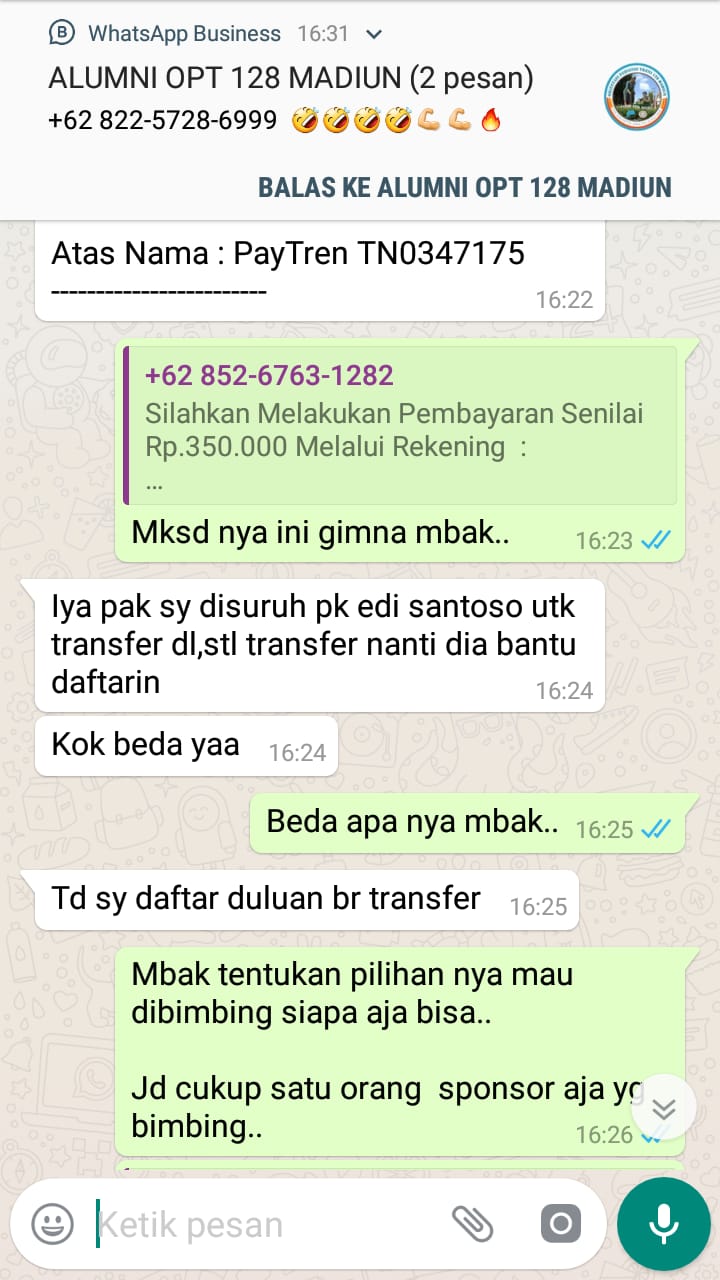Tap the paperclip attachment icon

[x=472, y=1223]
